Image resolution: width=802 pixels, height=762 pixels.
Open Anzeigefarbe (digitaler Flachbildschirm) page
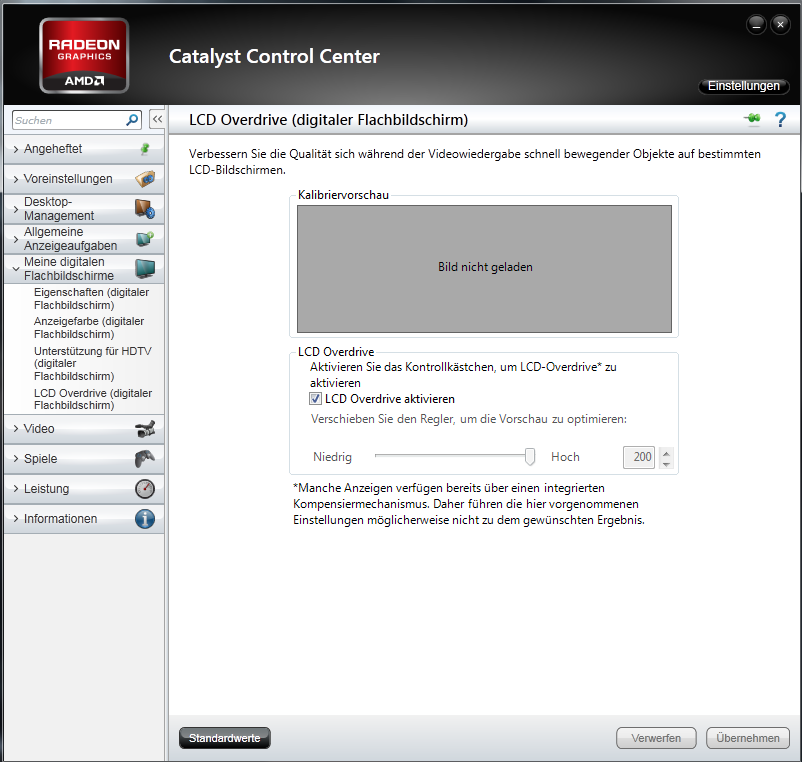coord(89,328)
